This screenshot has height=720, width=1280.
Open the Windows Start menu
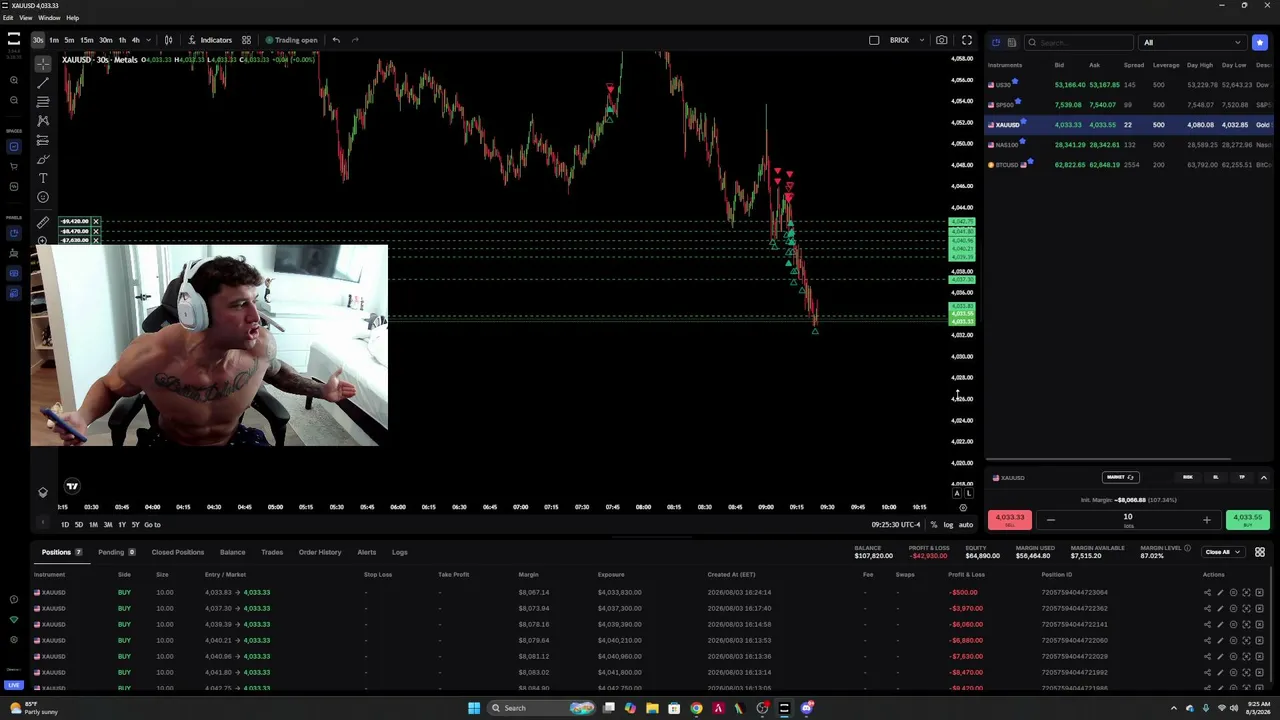coord(474,708)
